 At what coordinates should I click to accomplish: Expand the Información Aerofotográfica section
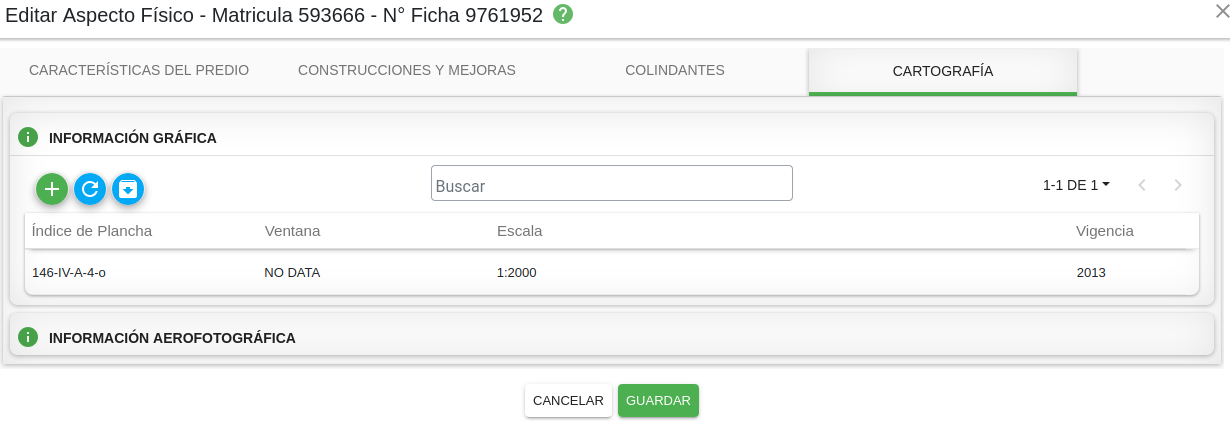pos(172,338)
